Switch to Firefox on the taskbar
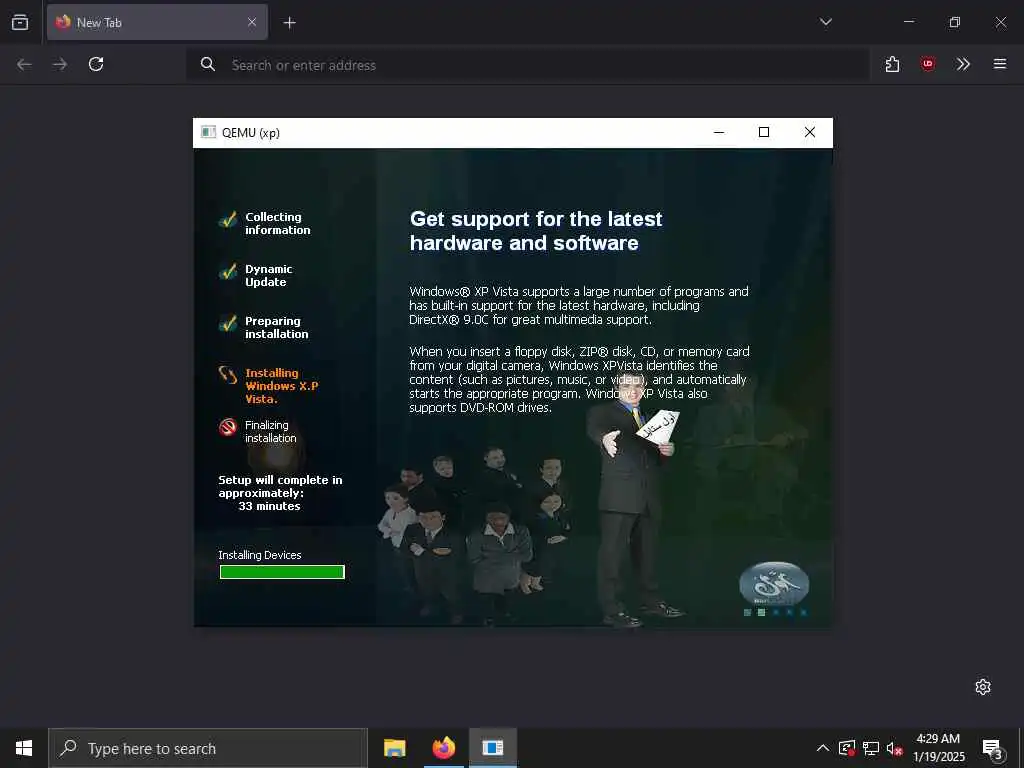The height and width of the screenshot is (768, 1024). click(443, 748)
